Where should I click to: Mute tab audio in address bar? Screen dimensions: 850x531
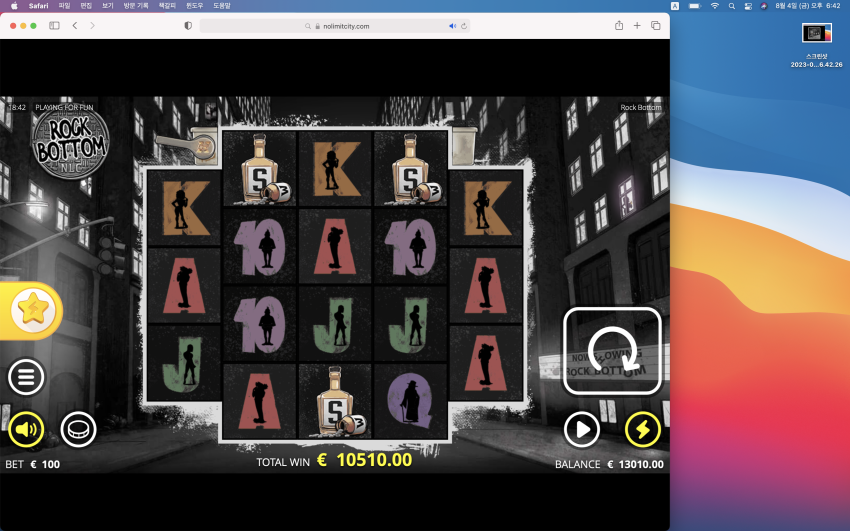pyautogui.click(x=452, y=26)
